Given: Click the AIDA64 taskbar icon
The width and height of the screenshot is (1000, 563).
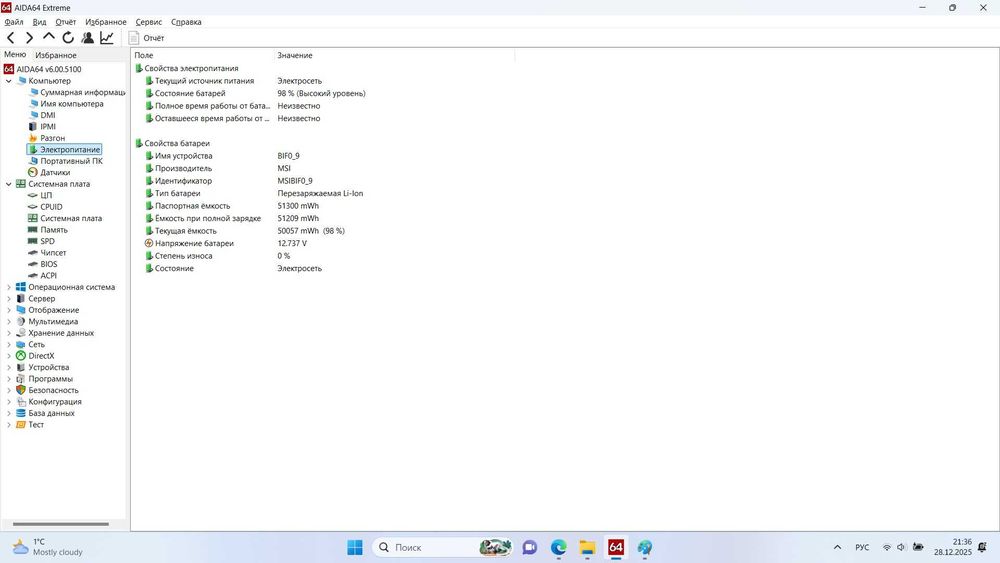Looking at the screenshot, I should [616, 548].
